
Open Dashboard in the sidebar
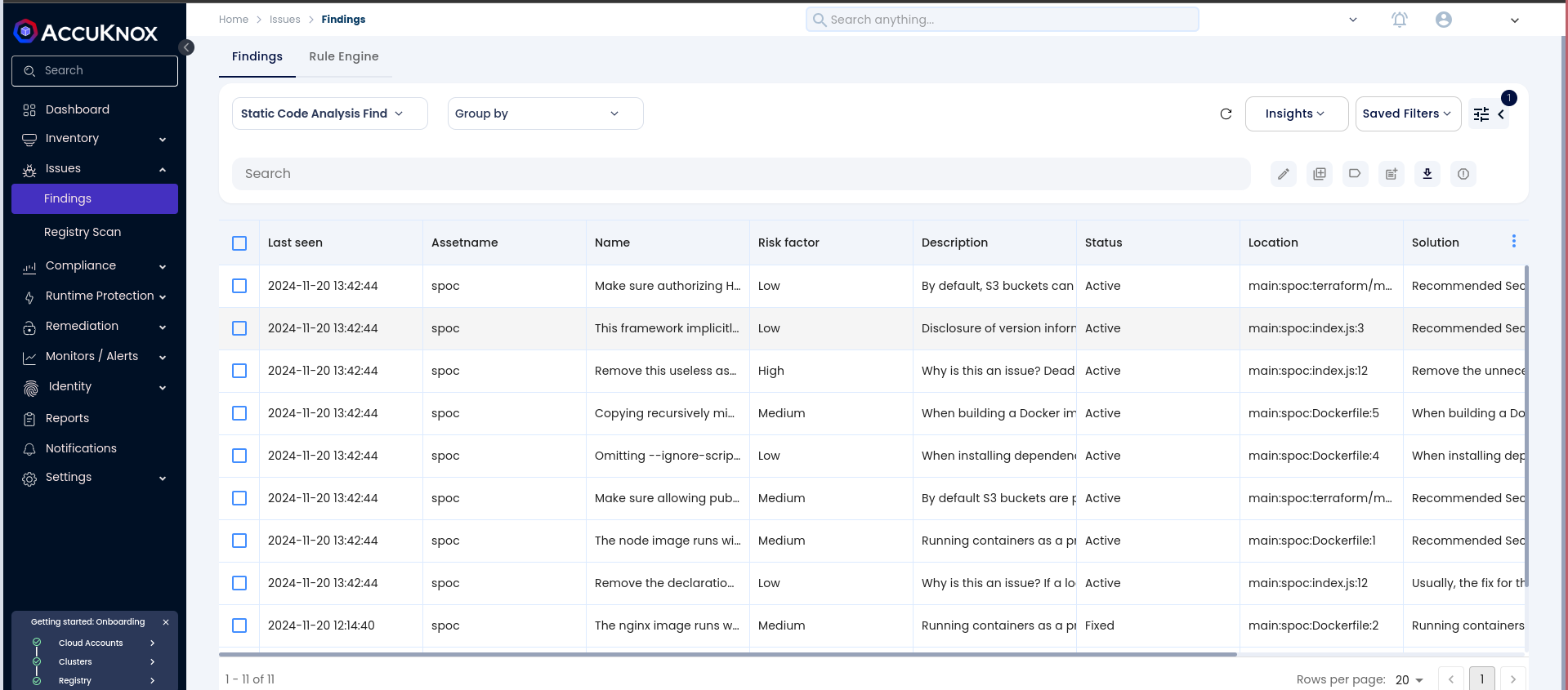tap(78, 109)
